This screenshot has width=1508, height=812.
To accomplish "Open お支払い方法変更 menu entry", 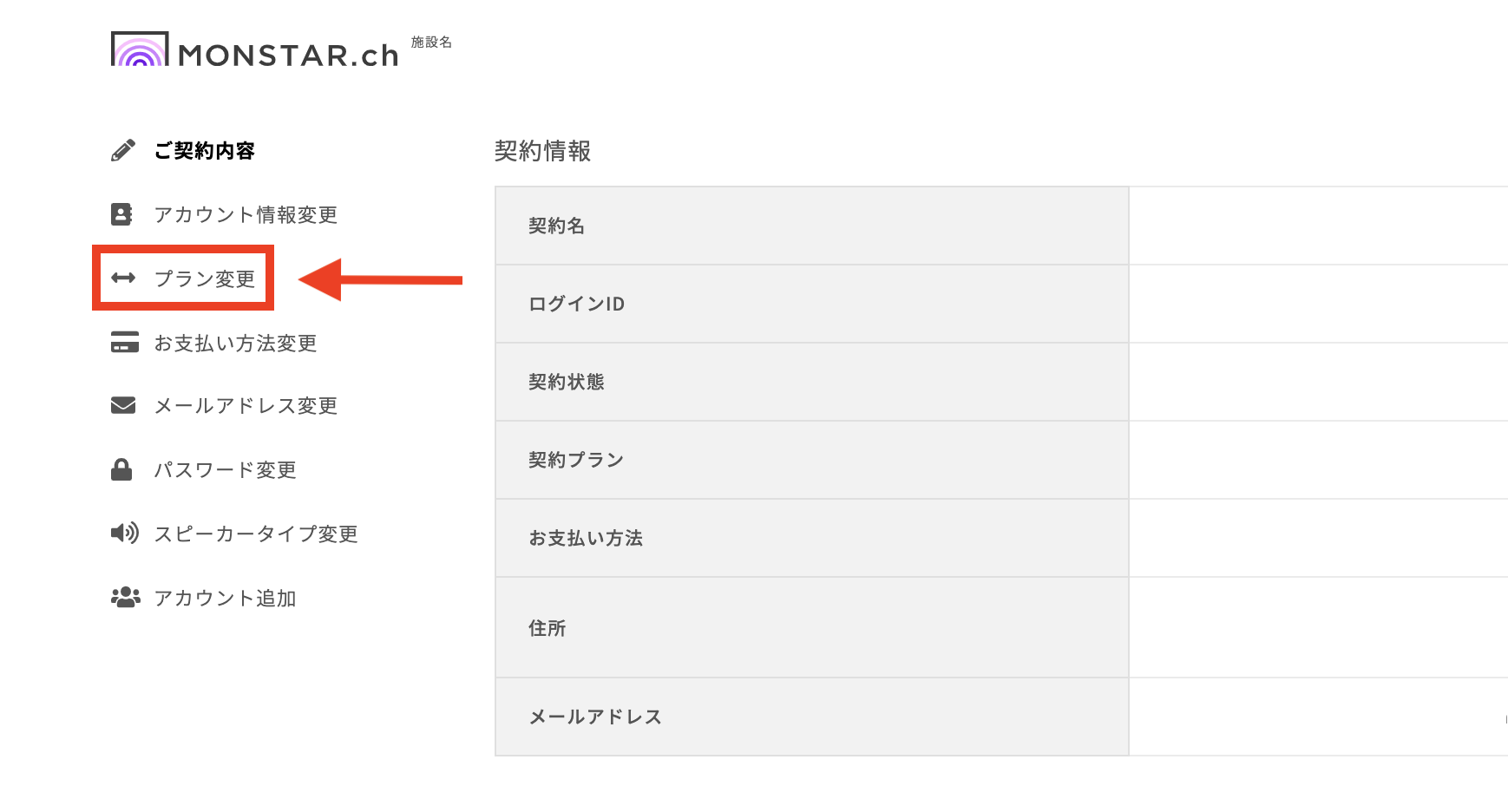I will [235, 344].
